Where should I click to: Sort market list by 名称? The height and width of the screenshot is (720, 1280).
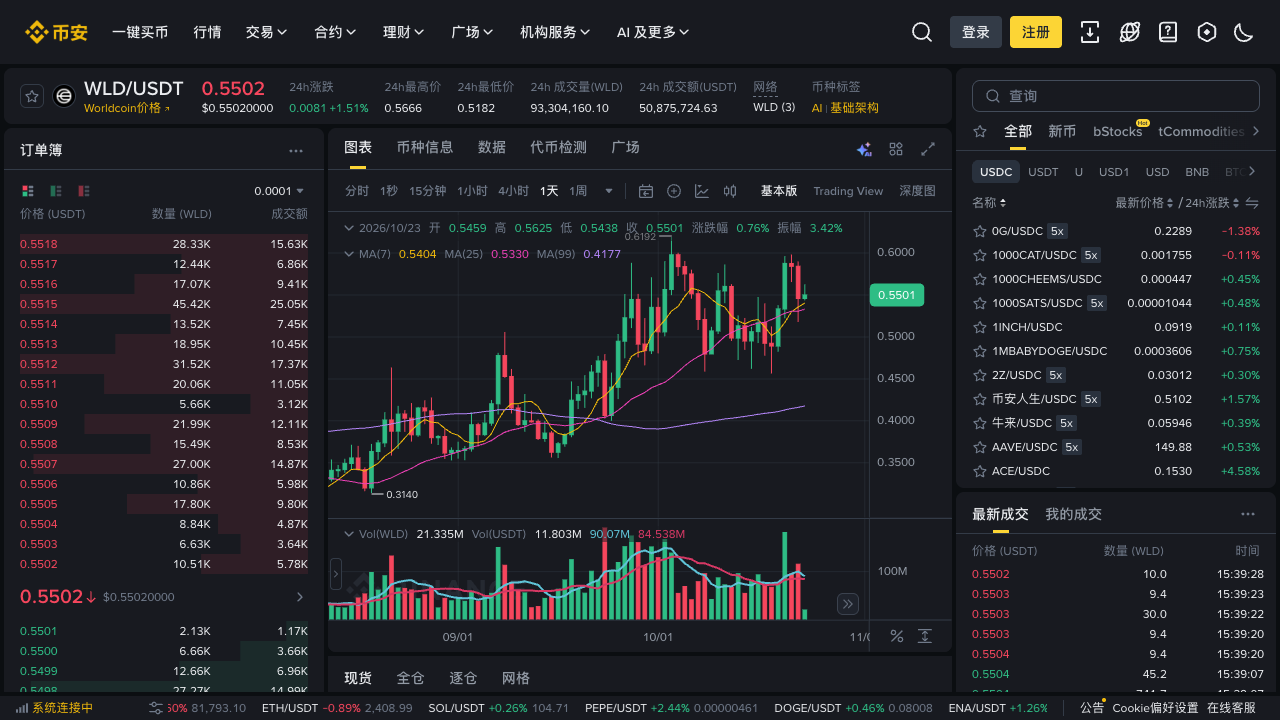[989, 203]
